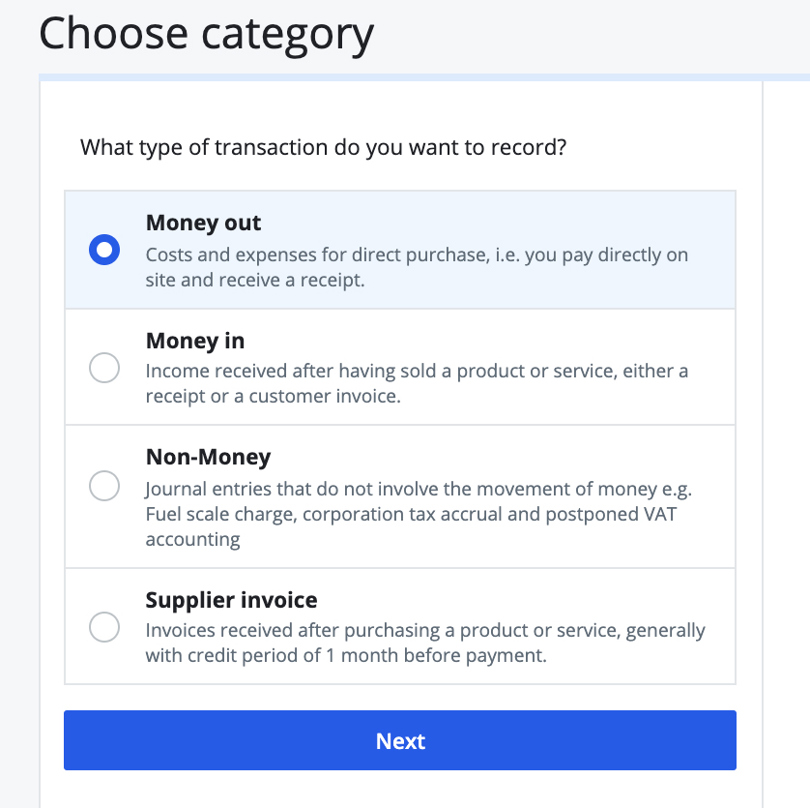Click the bold Supplier invoice label text
Viewport: 810px width, 808px height.
point(231,600)
